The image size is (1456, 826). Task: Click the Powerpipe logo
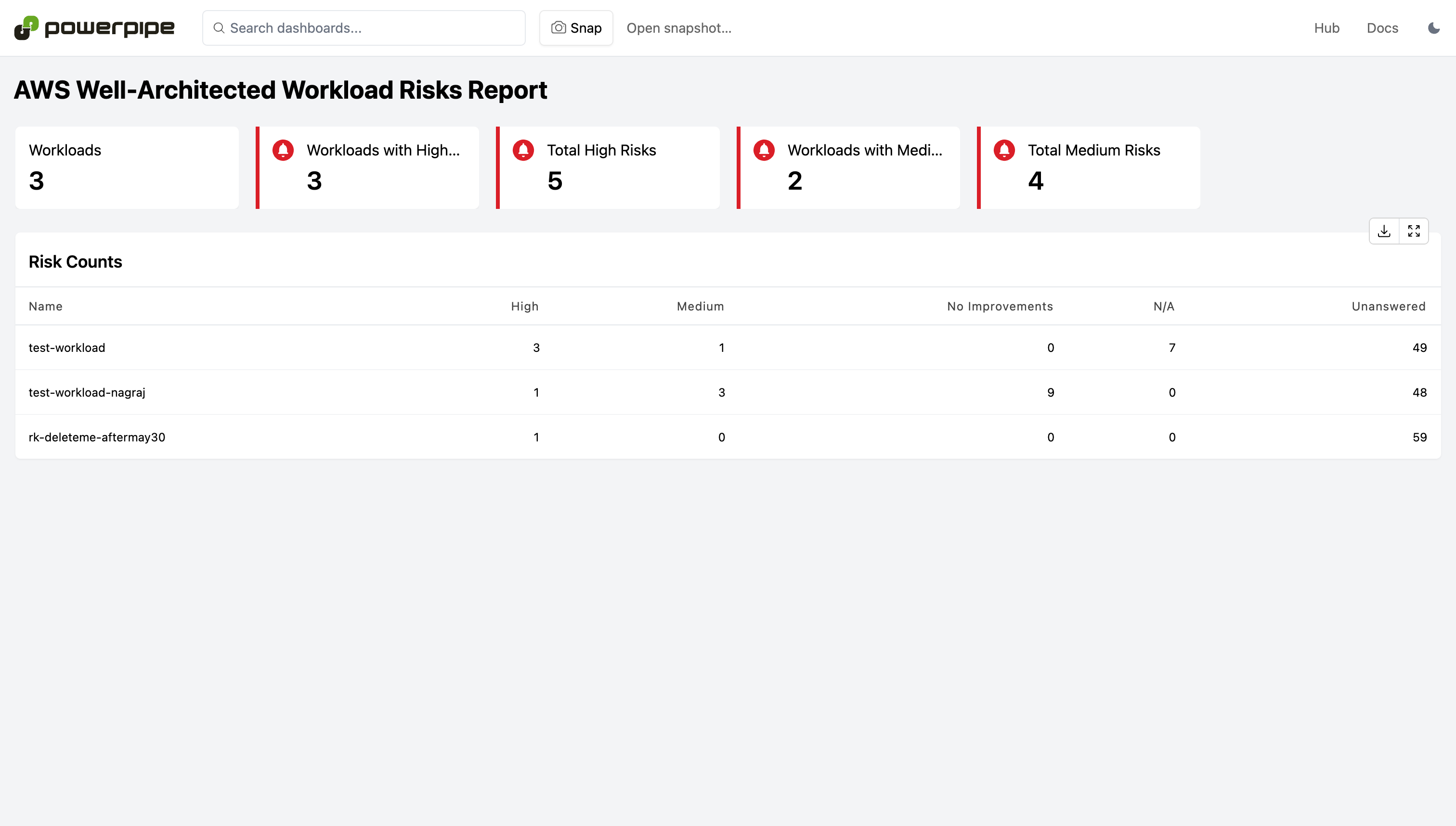coord(94,28)
